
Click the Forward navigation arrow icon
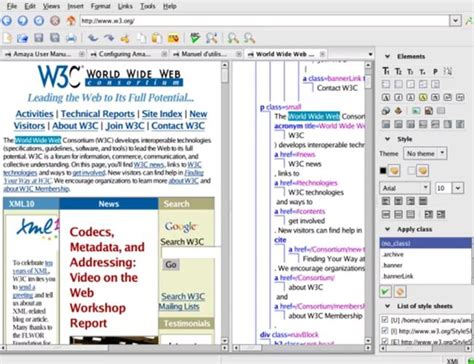(x=23, y=21)
